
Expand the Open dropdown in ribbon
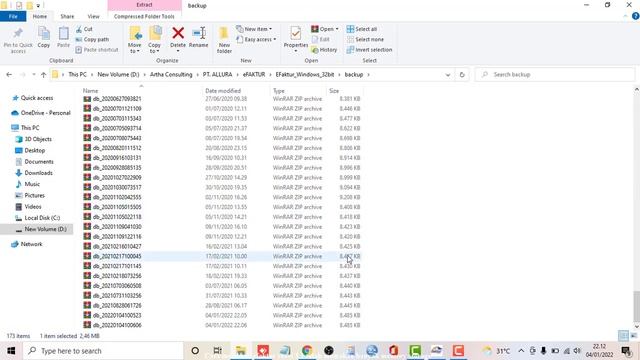point(325,29)
